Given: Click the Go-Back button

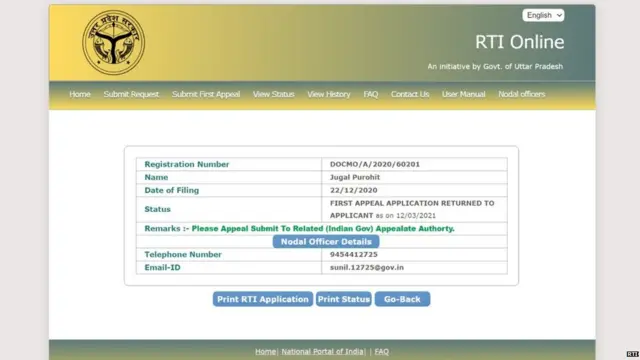Looking at the screenshot, I should 402,299.
